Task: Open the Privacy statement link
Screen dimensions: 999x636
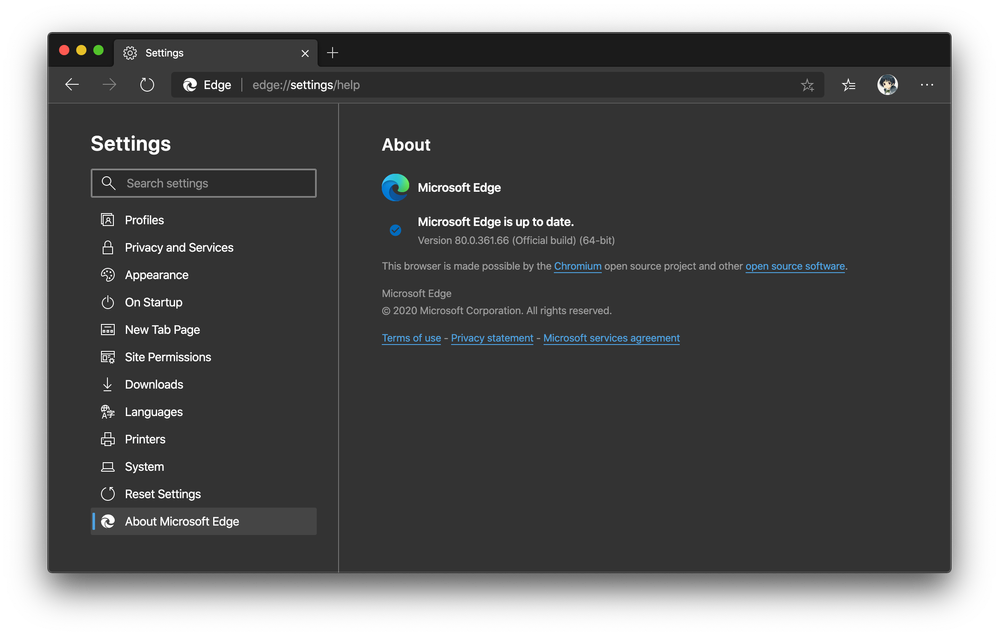Action: pyautogui.click(x=492, y=338)
